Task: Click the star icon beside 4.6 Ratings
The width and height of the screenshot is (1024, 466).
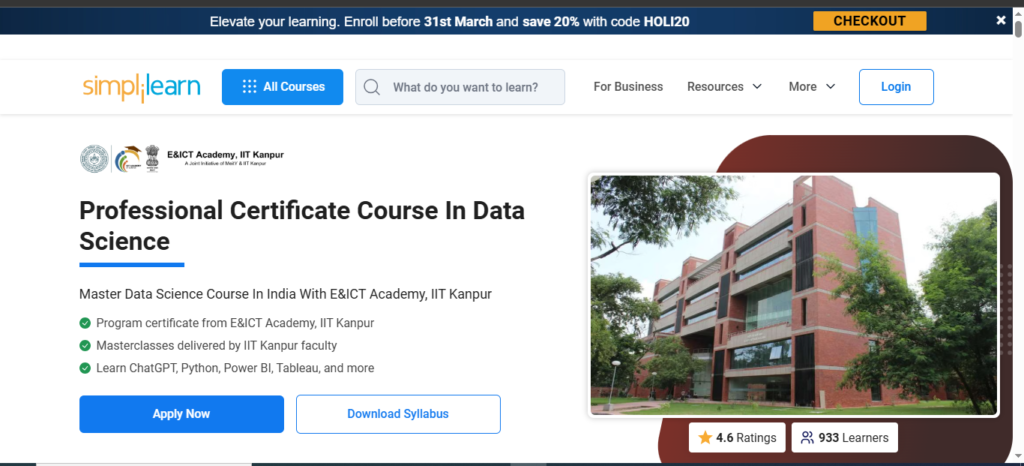Action: pos(705,437)
